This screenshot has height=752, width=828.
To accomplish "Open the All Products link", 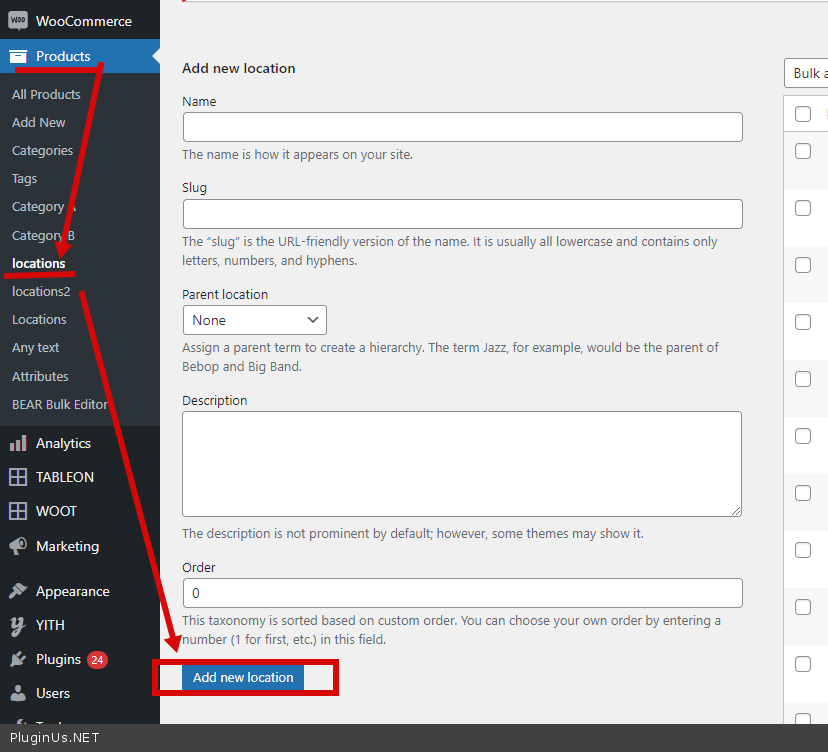I will pyautogui.click(x=46, y=94).
